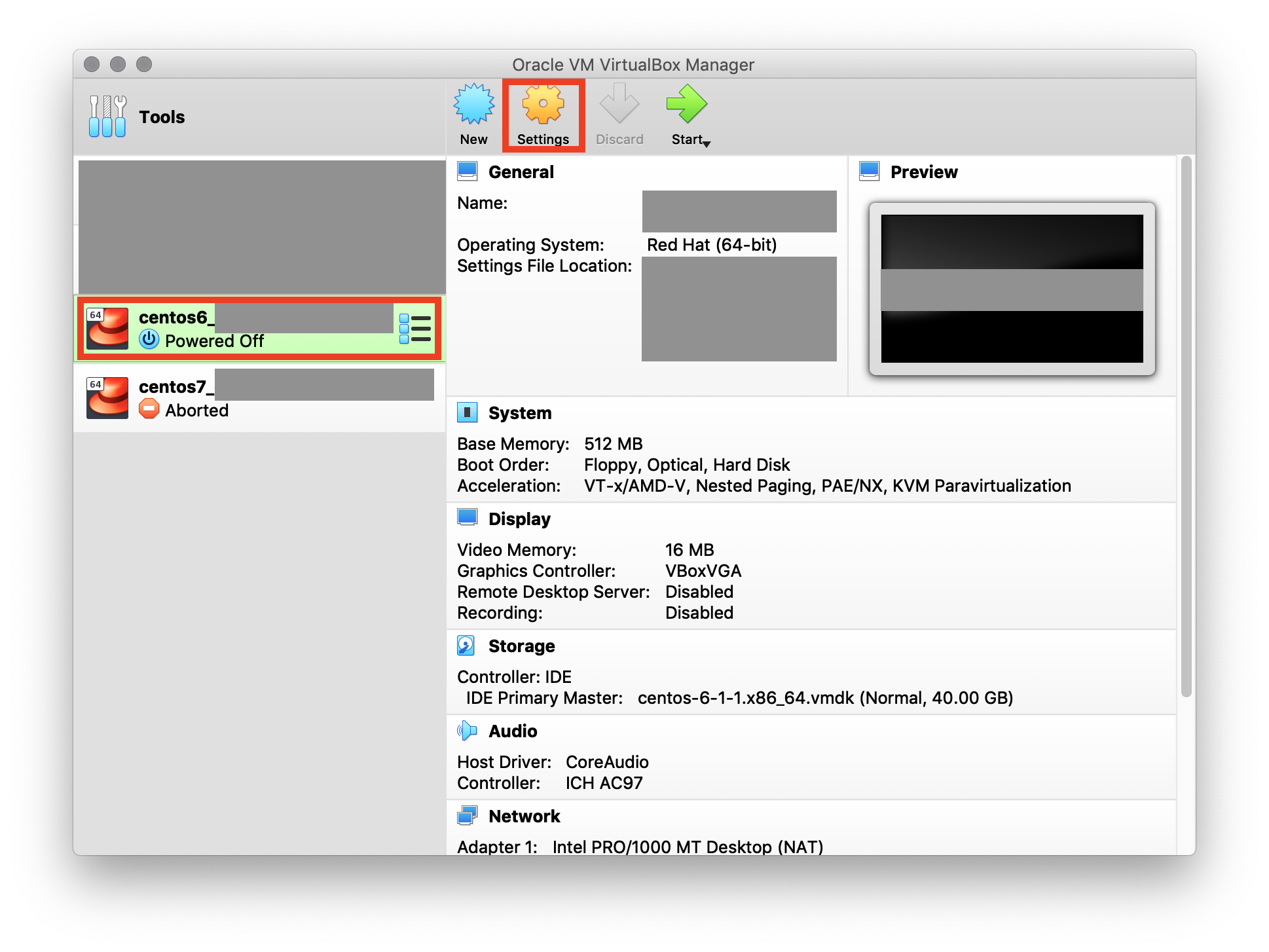Open the Tools section
1269x952 pixels.
[259, 117]
